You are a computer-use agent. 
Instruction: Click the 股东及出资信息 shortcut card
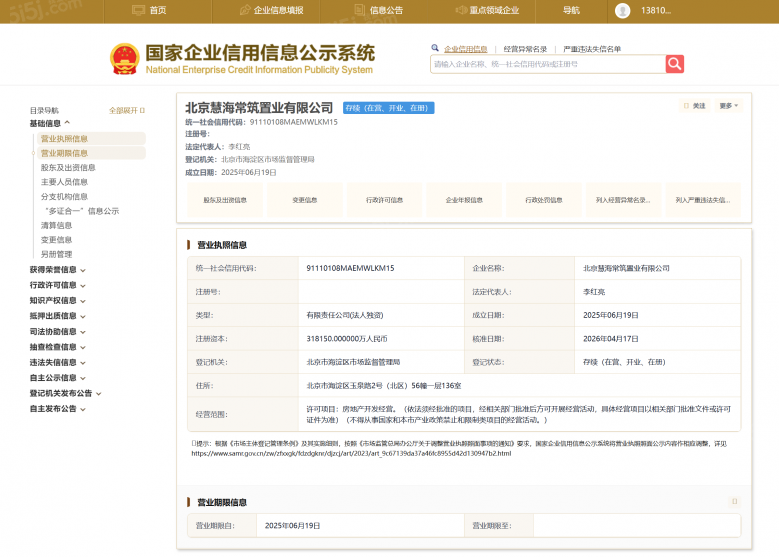(225, 200)
